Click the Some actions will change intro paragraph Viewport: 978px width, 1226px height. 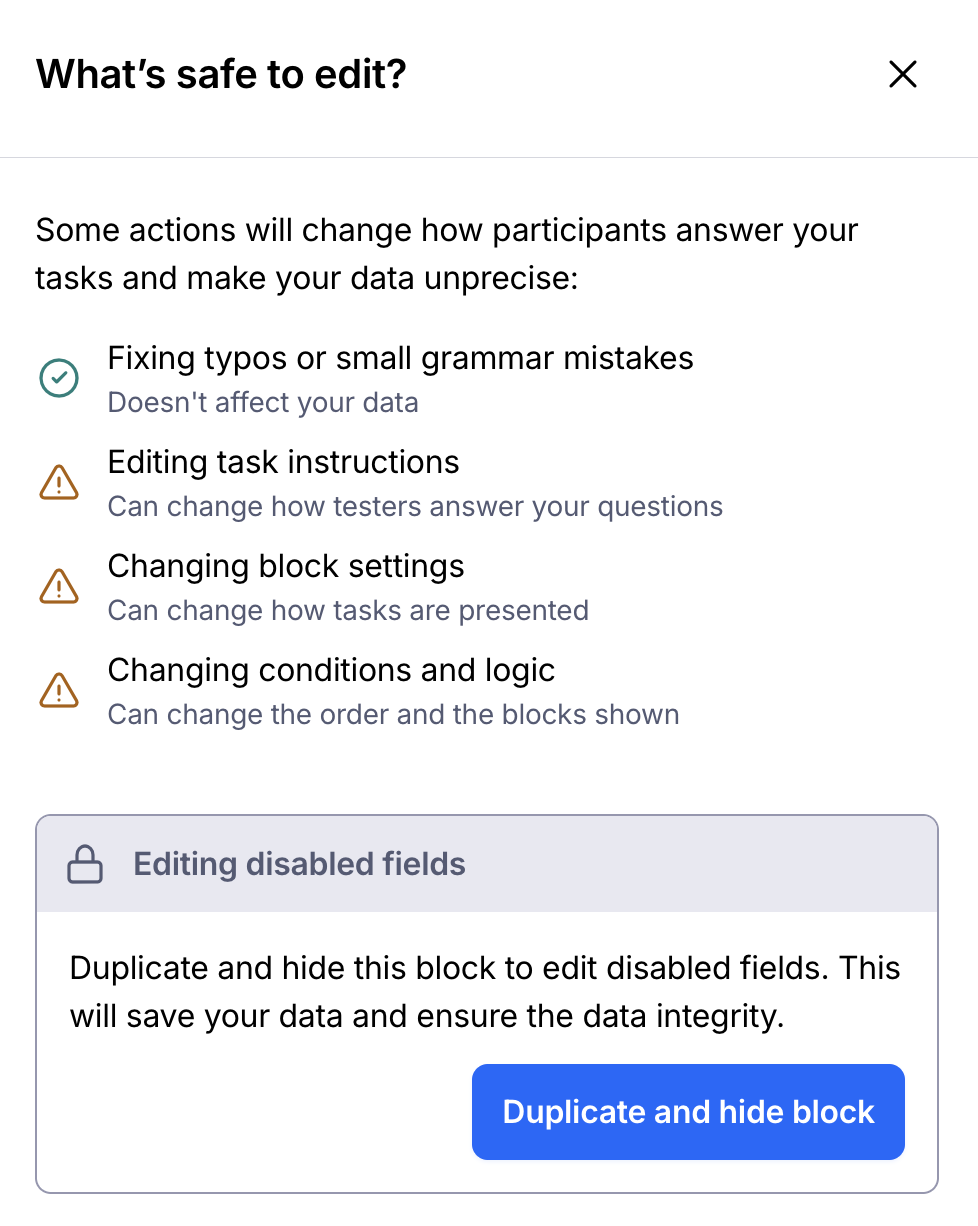pyautogui.click(x=447, y=253)
